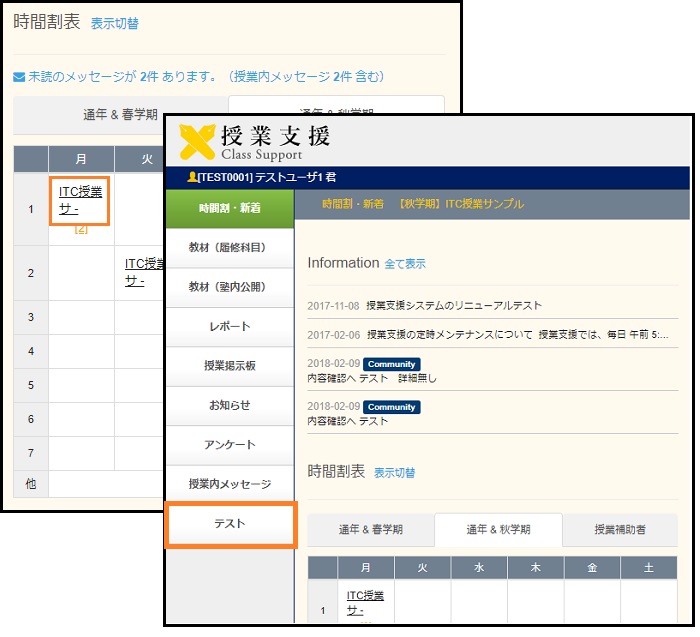
Task: Click the 授業支援 Class Support logo
Action: point(254,141)
